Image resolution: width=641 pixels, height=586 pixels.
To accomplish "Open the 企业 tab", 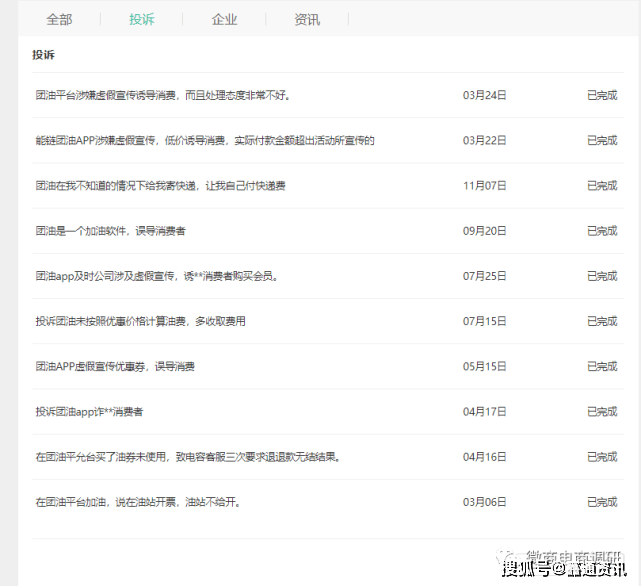I will click(224, 19).
